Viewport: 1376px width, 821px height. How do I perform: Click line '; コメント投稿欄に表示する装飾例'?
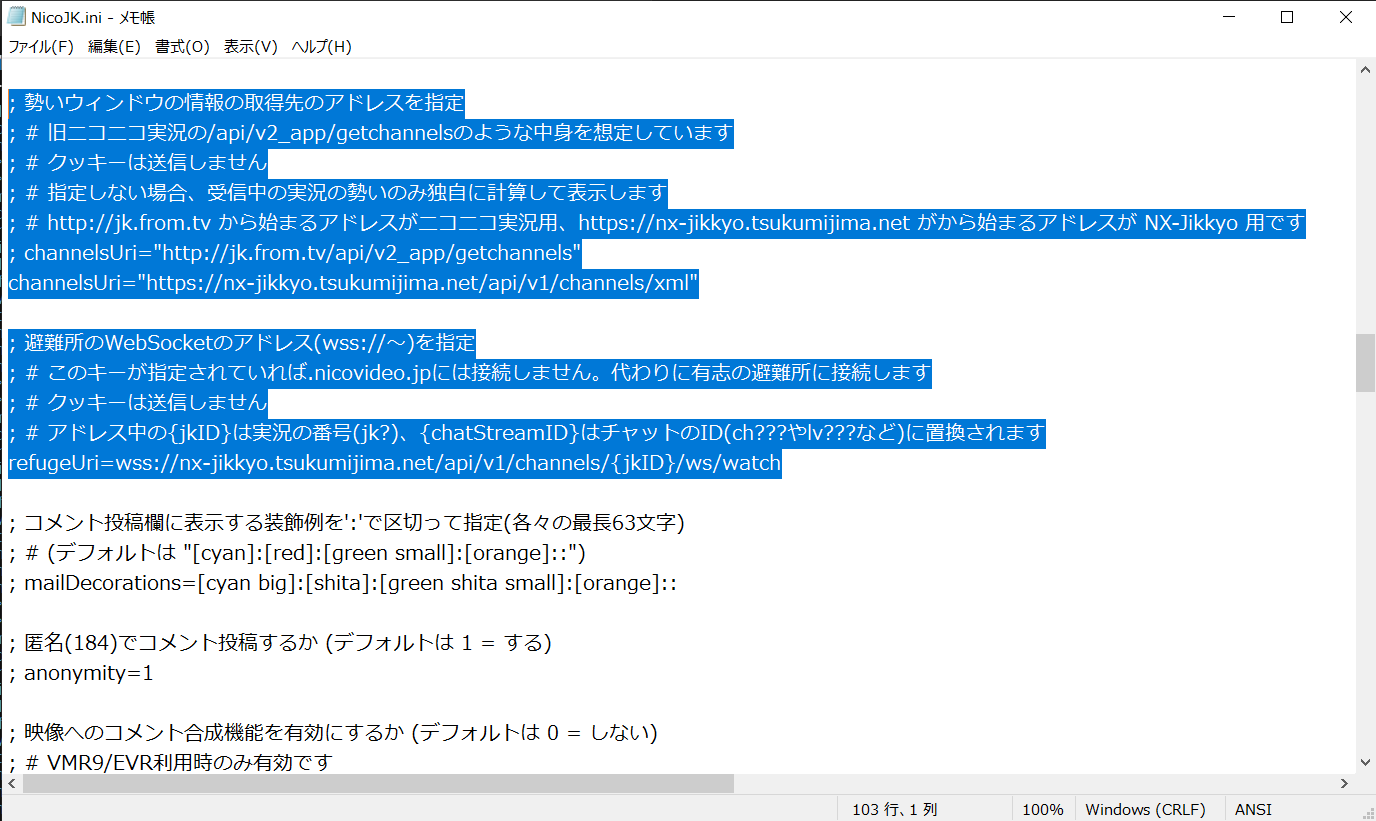pyautogui.click(x=346, y=523)
